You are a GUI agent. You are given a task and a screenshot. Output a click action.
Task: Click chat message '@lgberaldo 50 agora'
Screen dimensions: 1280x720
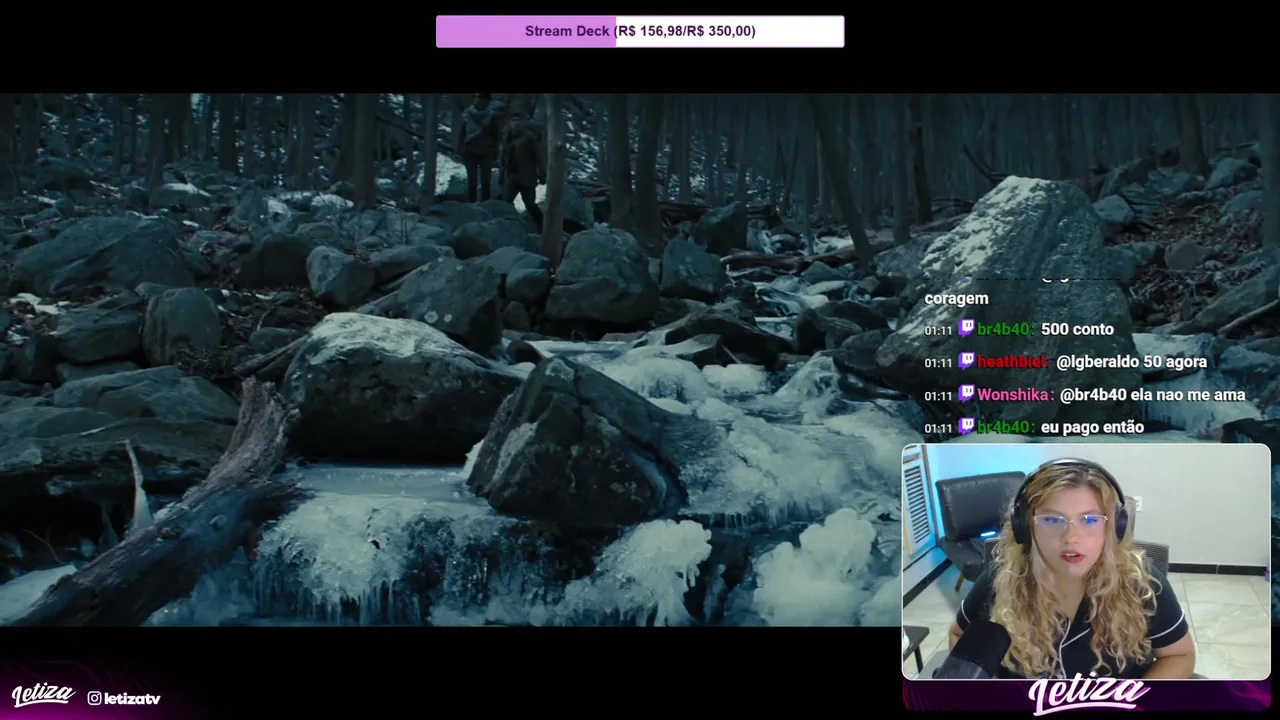pyautogui.click(x=1131, y=362)
